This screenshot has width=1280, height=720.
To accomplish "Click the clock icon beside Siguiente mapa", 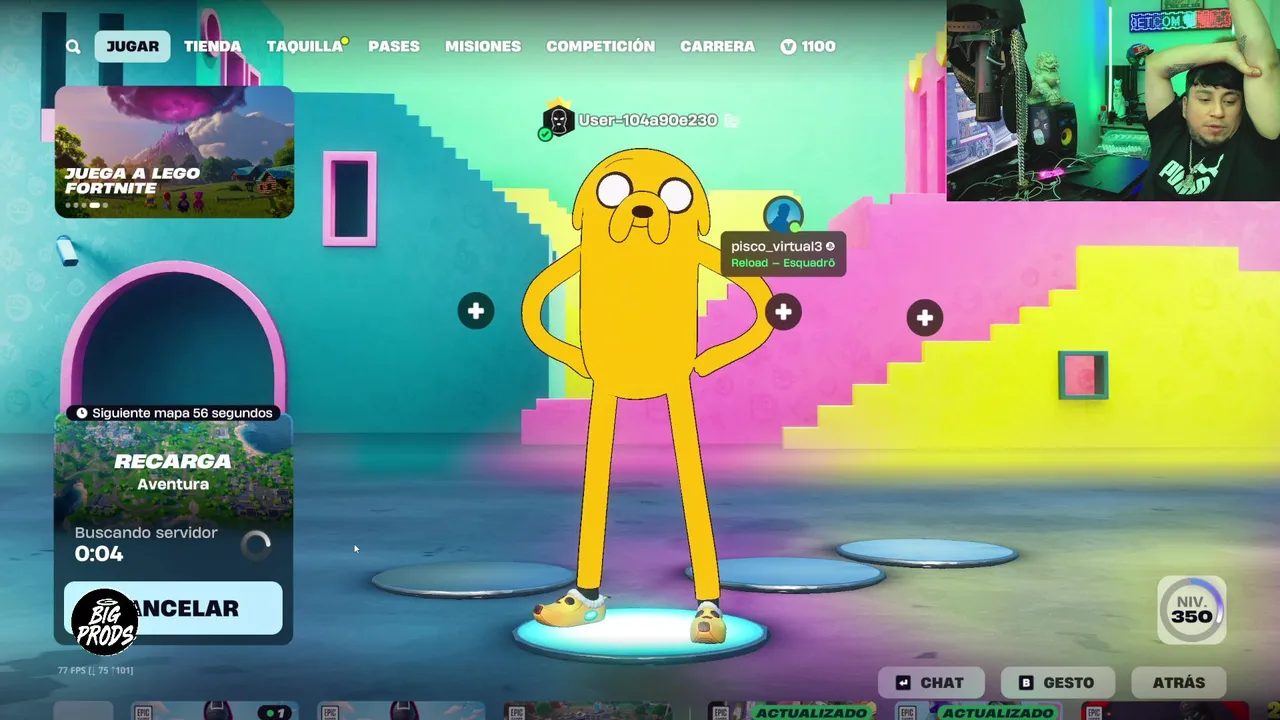I will pyautogui.click(x=82, y=413).
